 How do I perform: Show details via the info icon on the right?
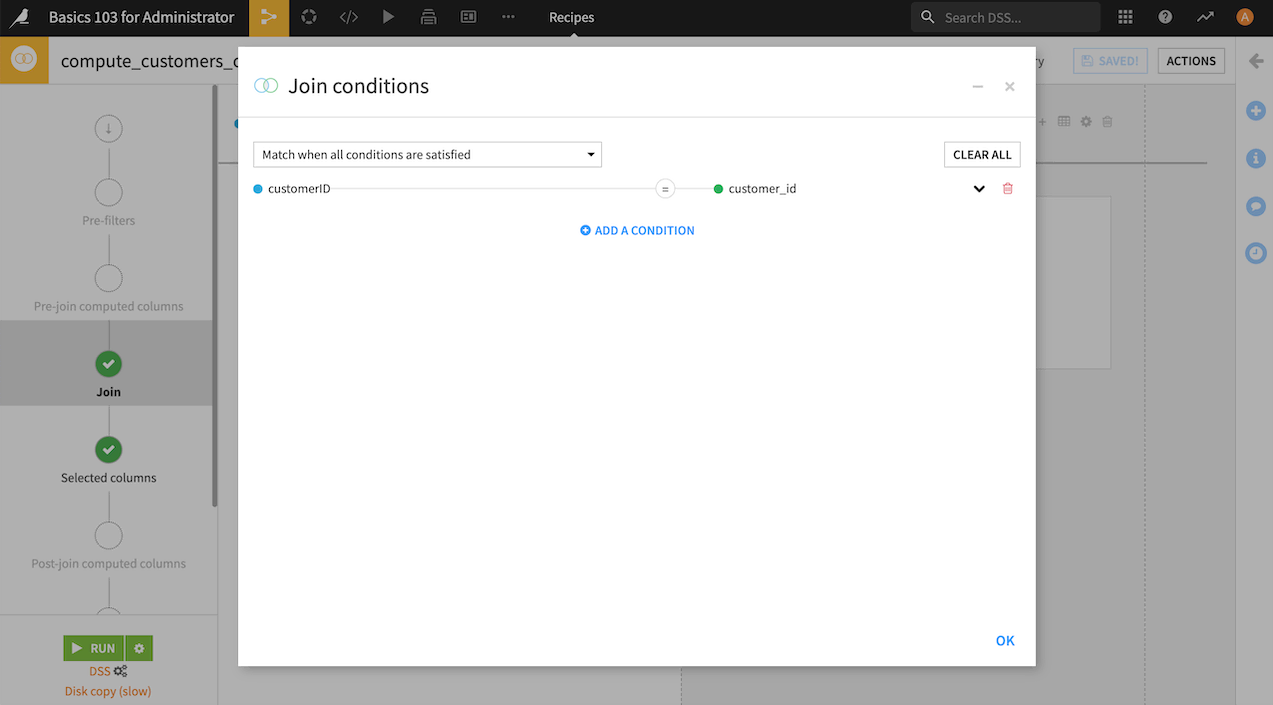tap(1255, 158)
